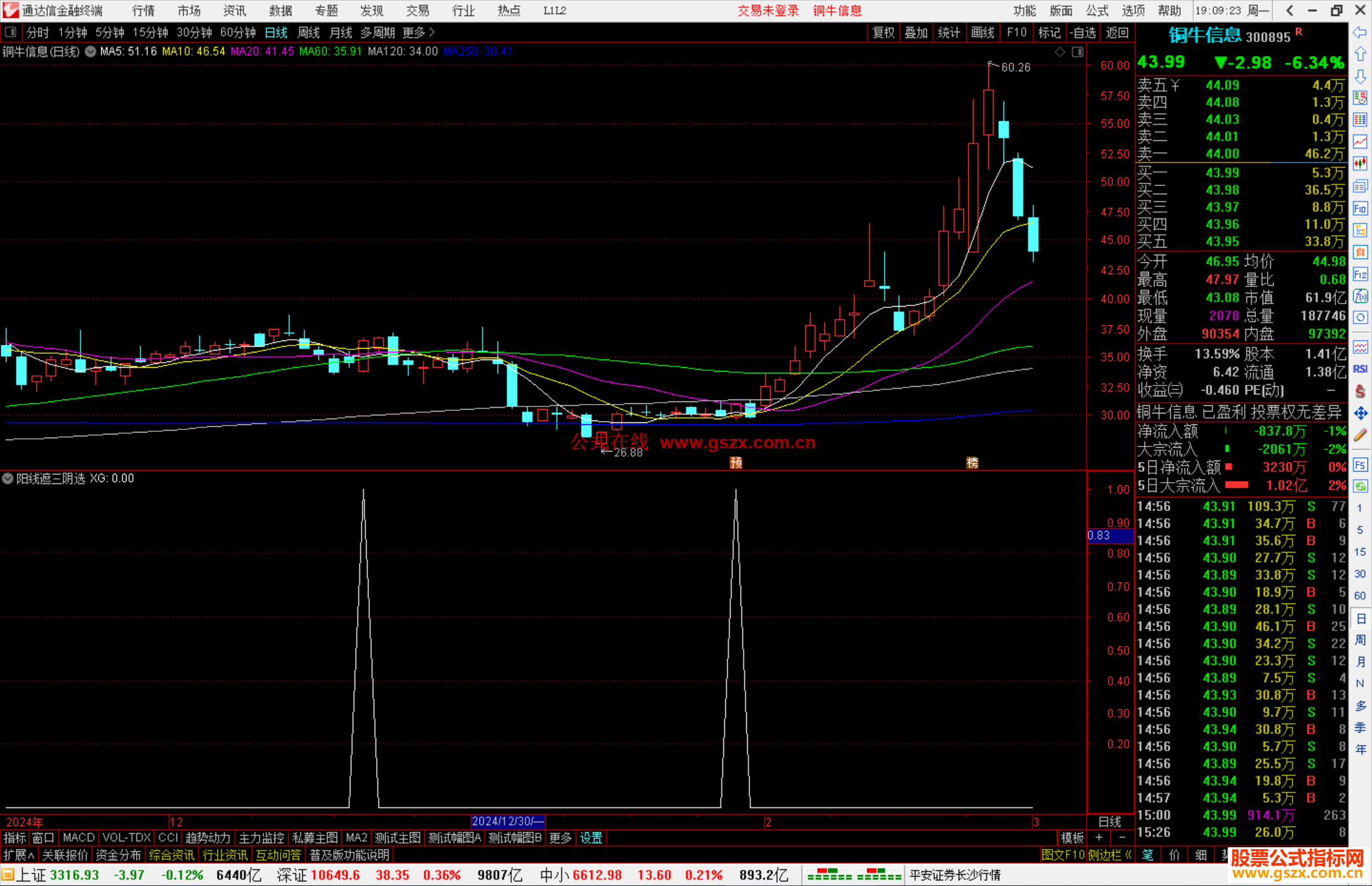Switch to 1-minute period in sidebar
The width and height of the screenshot is (1372, 886).
tap(1360, 507)
